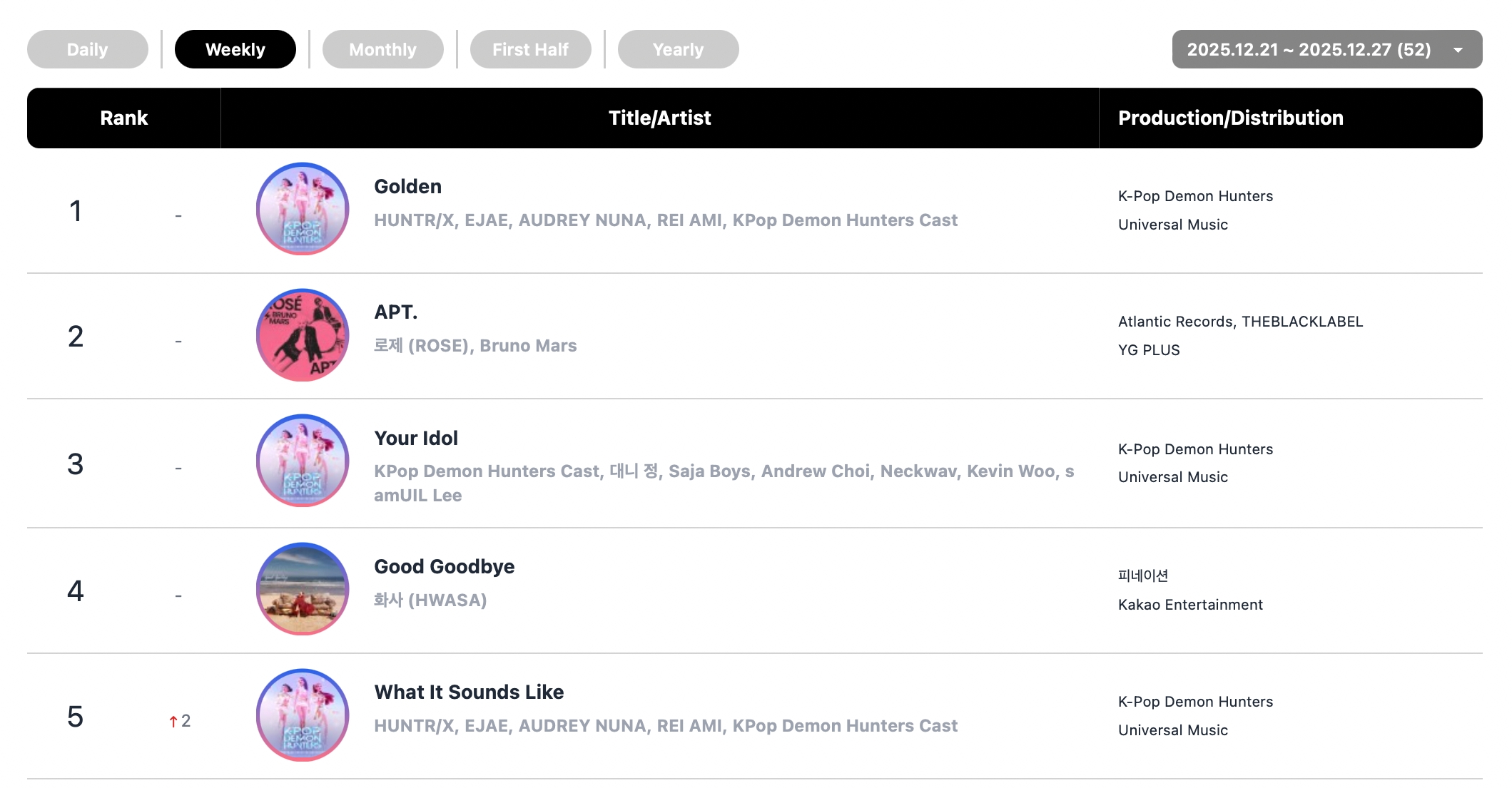Open What It Sounds Like title link
The width and height of the screenshot is (1512, 788).
[x=469, y=692]
